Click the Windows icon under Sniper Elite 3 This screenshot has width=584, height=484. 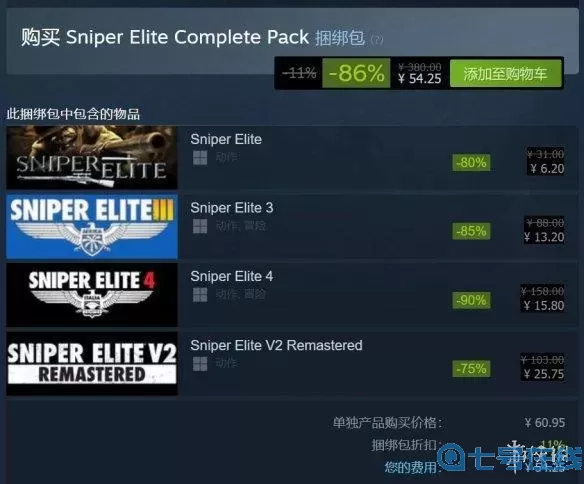tap(200, 226)
